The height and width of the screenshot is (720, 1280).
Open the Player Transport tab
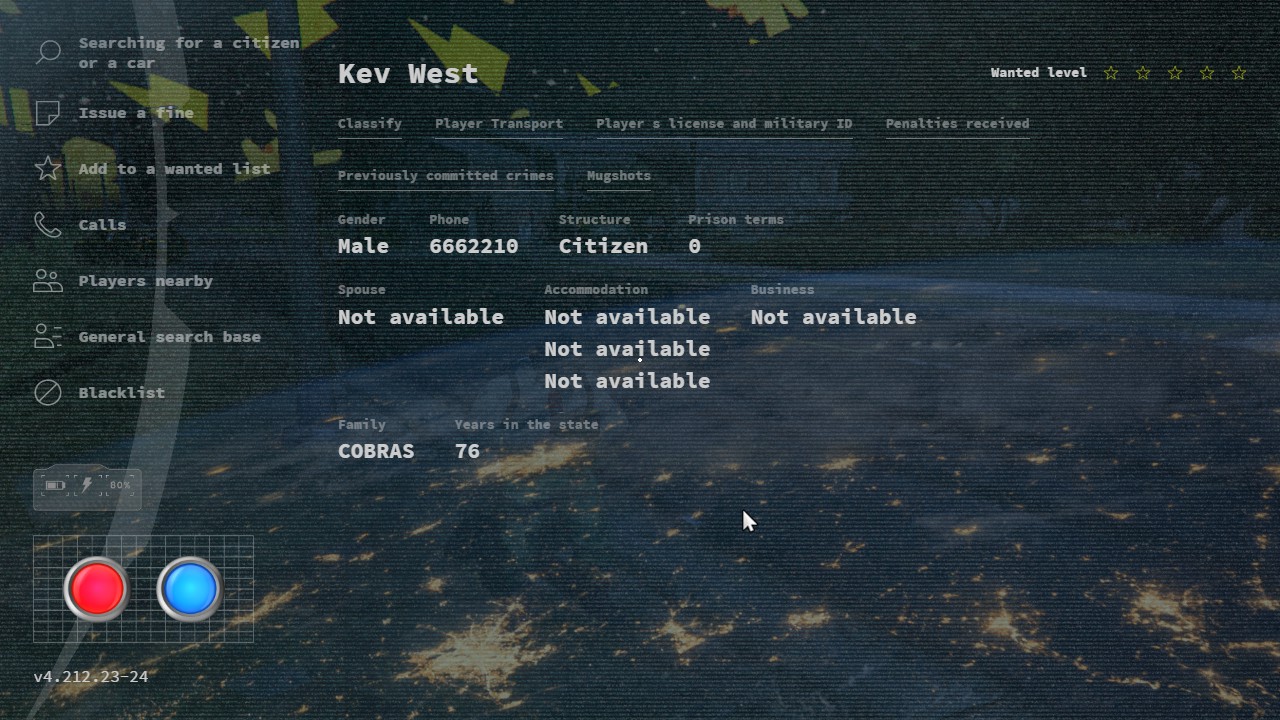[x=499, y=124]
